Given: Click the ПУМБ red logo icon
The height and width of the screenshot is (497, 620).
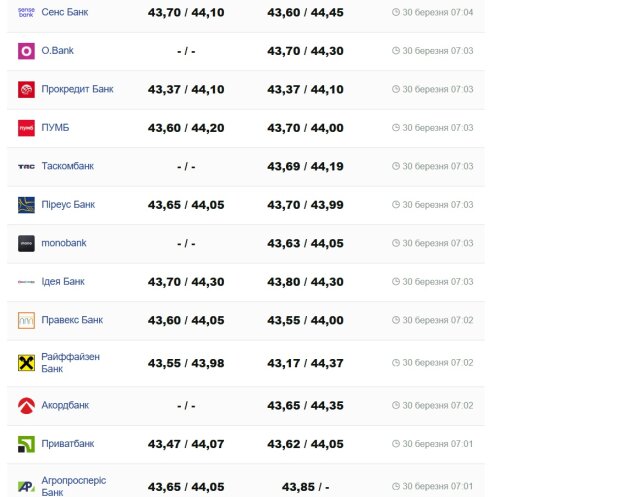Looking at the screenshot, I should pos(26,128).
